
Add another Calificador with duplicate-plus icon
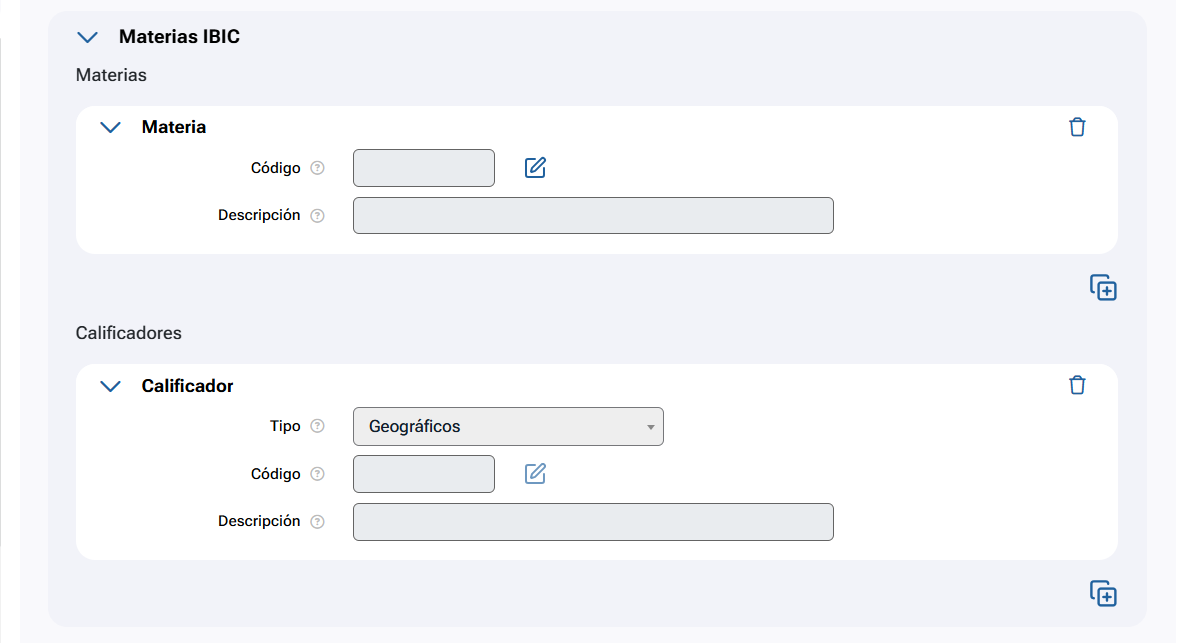coord(1103,594)
